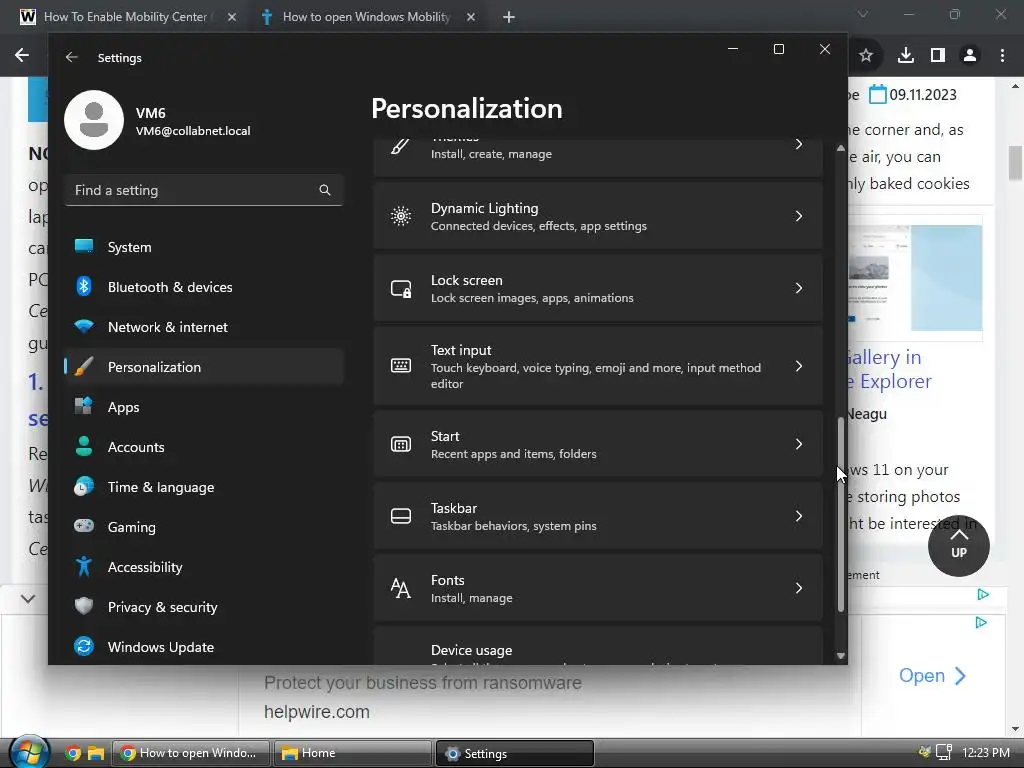Screen dimensions: 1024x768
Task: Open the Gallery in Explorer article link
Action: [889, 369]
